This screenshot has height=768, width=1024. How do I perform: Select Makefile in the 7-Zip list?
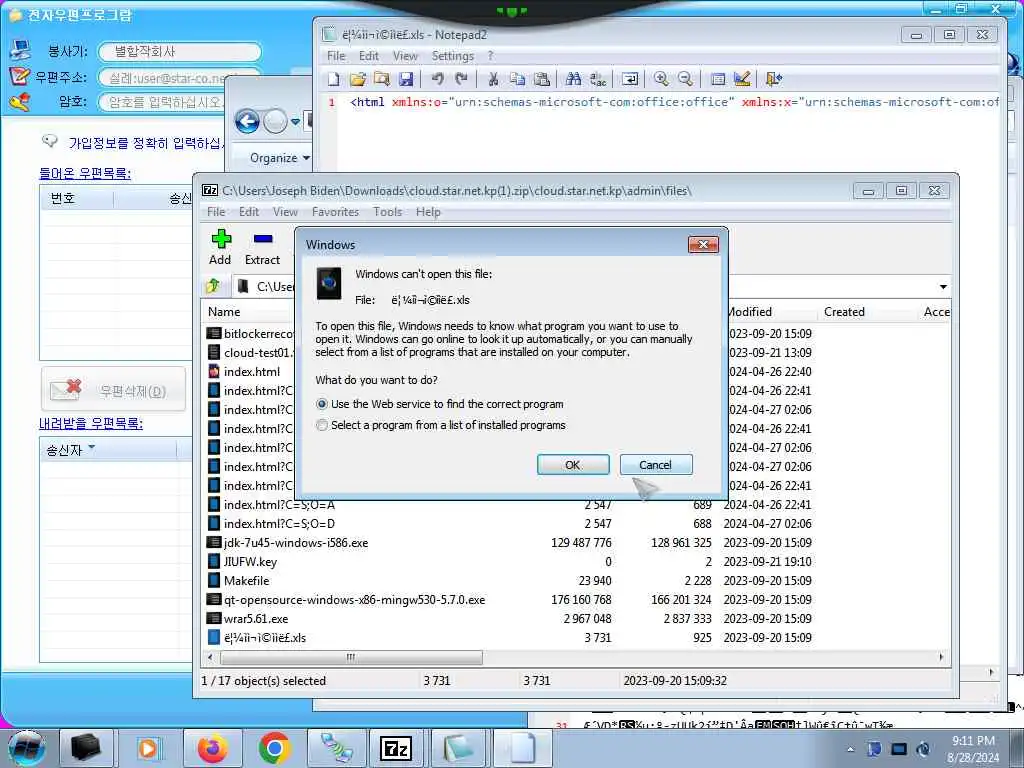[246, 581]
